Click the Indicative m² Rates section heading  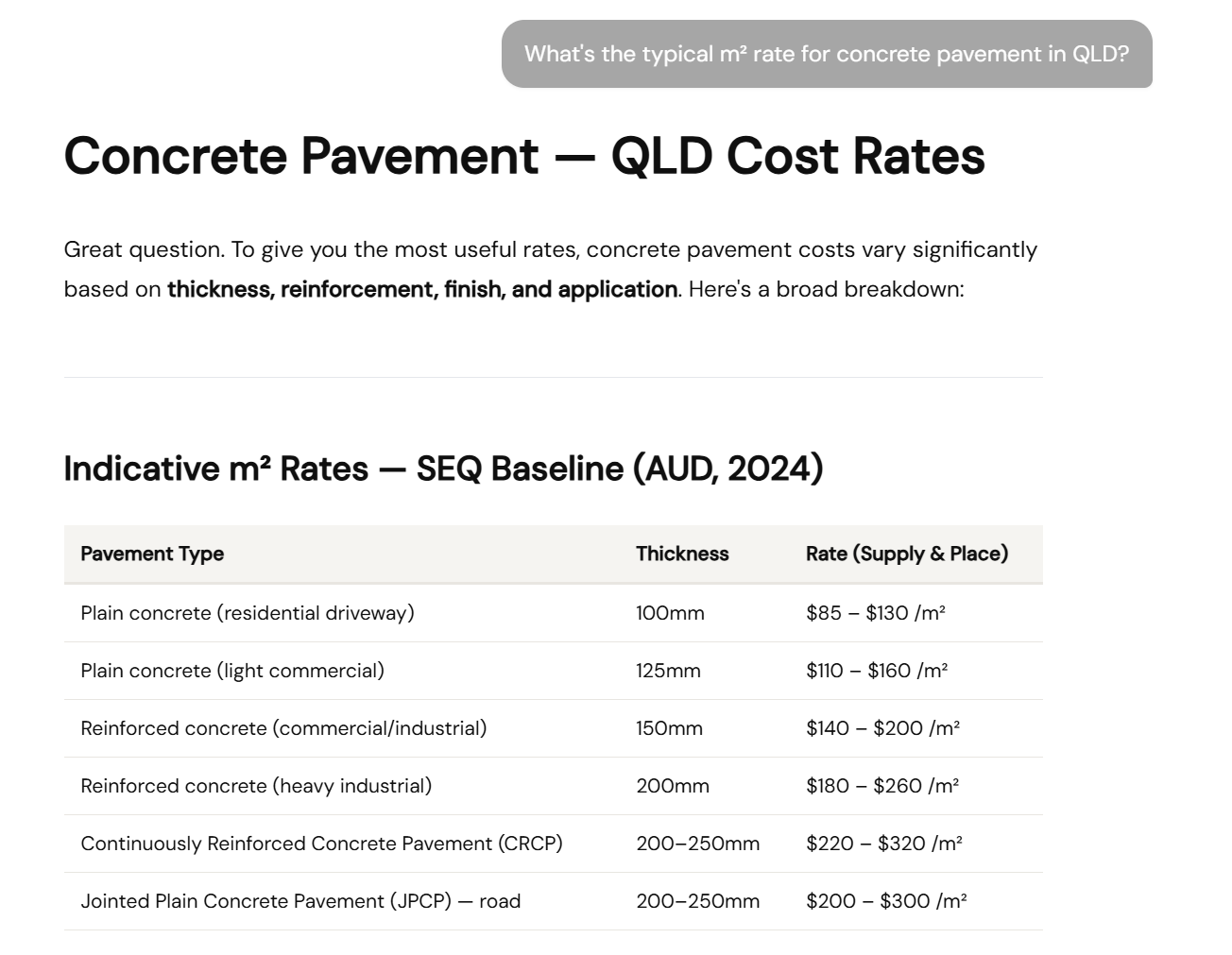pos(444,469)
